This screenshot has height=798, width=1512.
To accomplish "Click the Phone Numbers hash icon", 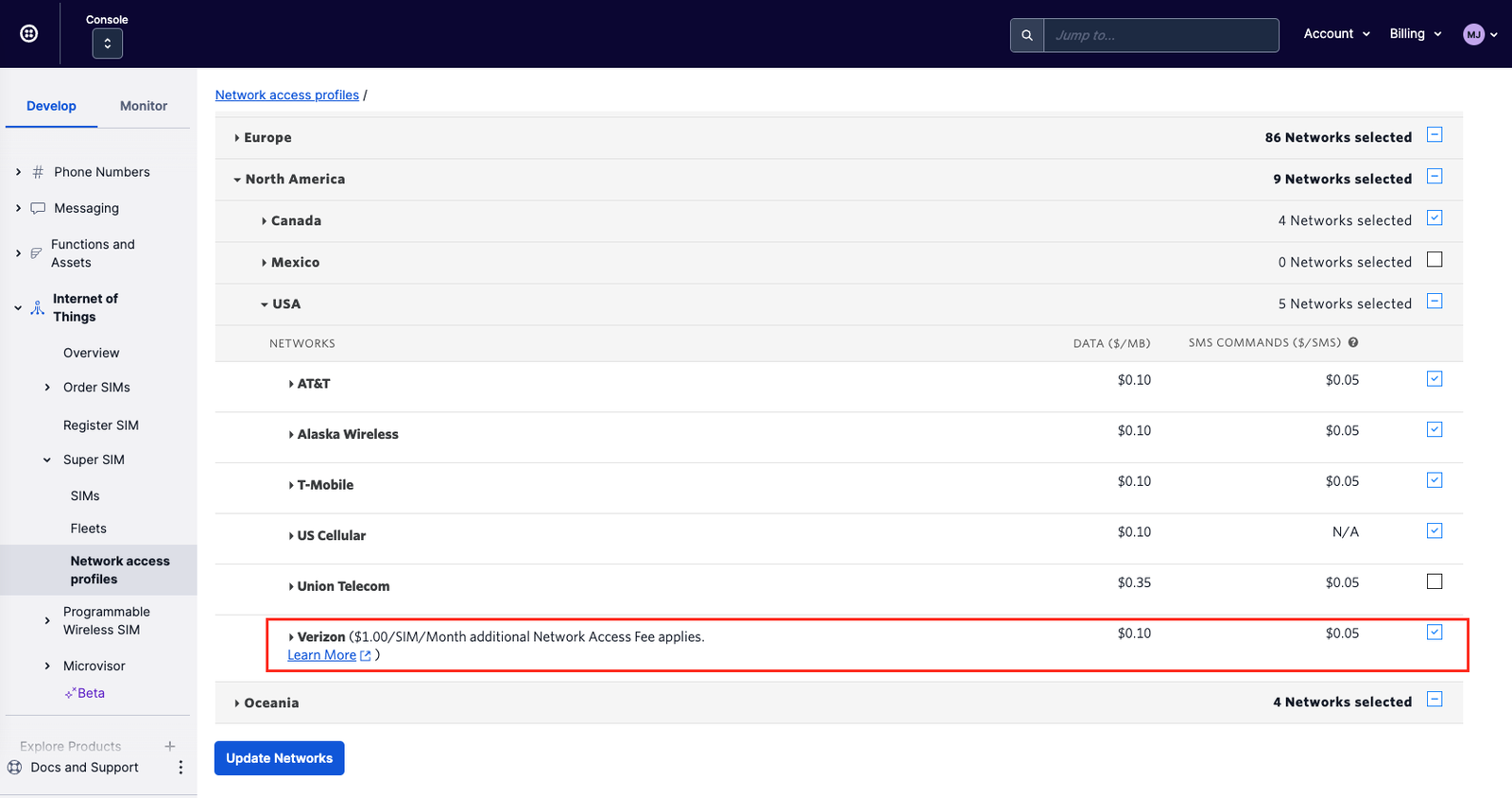I will (38, 172).
